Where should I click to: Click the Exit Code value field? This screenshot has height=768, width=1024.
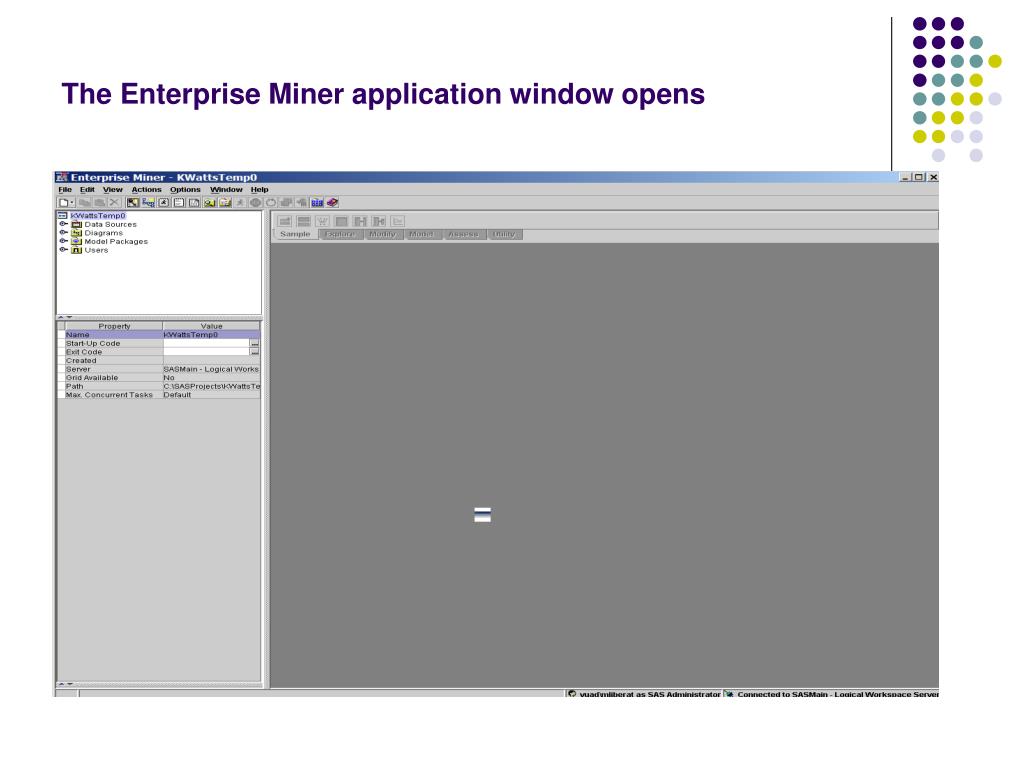click(206, 351)
